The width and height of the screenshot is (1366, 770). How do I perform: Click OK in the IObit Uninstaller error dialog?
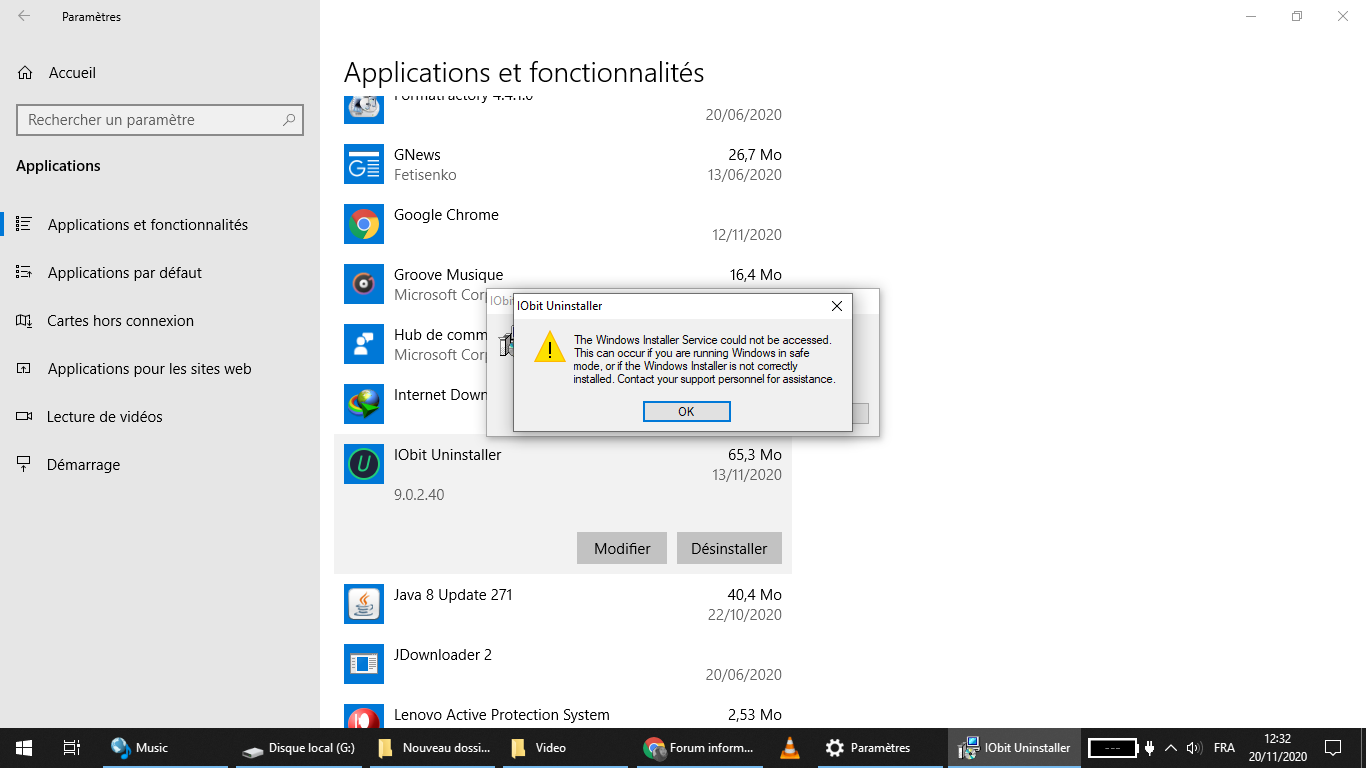point(686,412)
